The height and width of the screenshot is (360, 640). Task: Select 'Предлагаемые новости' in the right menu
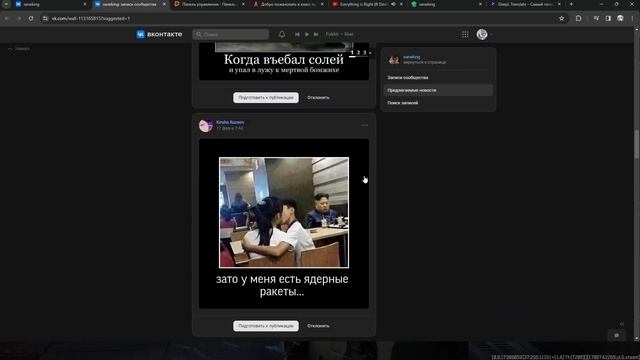coord(438,90)
